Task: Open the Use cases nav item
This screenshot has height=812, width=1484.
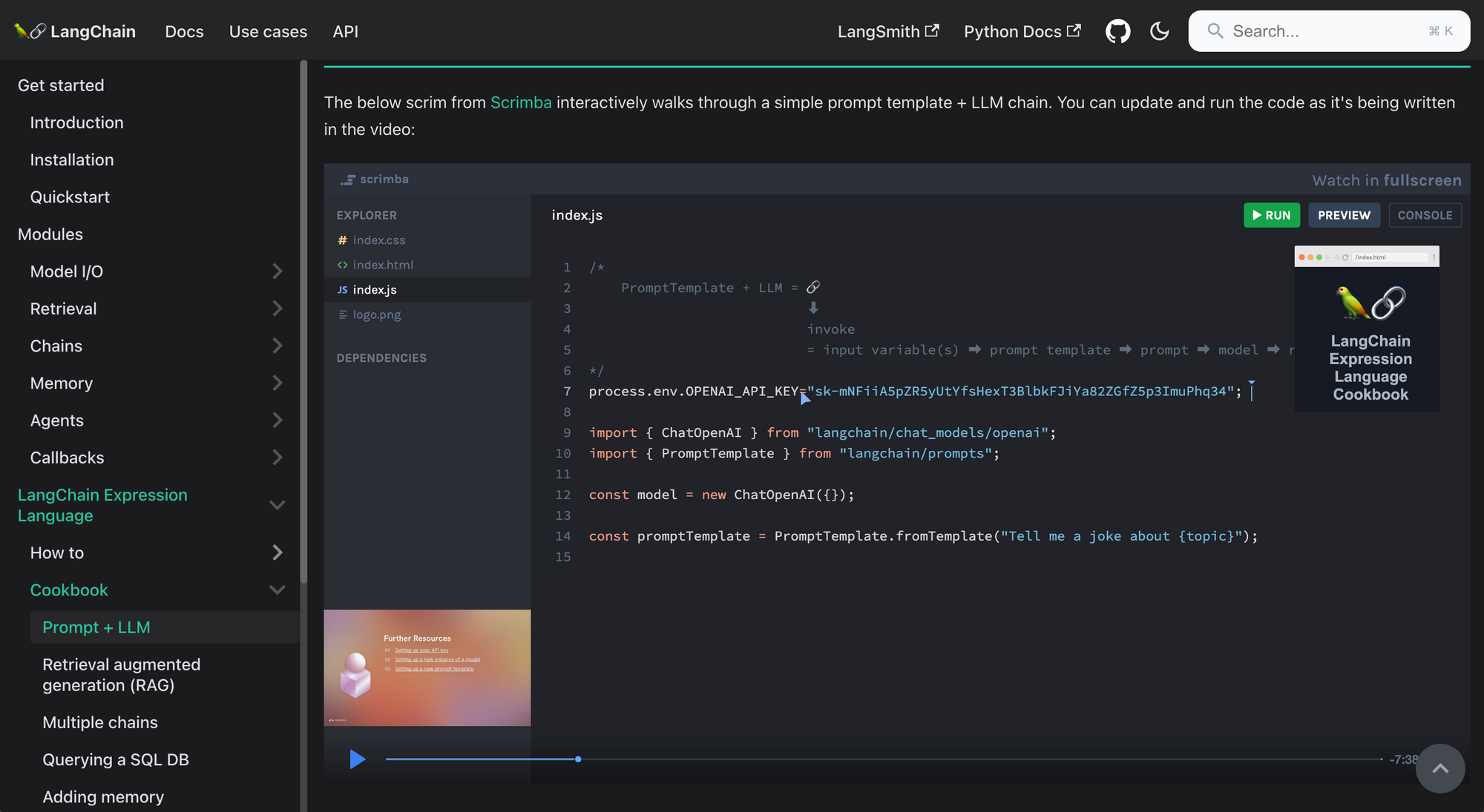Action: click(x=268, y=31)
